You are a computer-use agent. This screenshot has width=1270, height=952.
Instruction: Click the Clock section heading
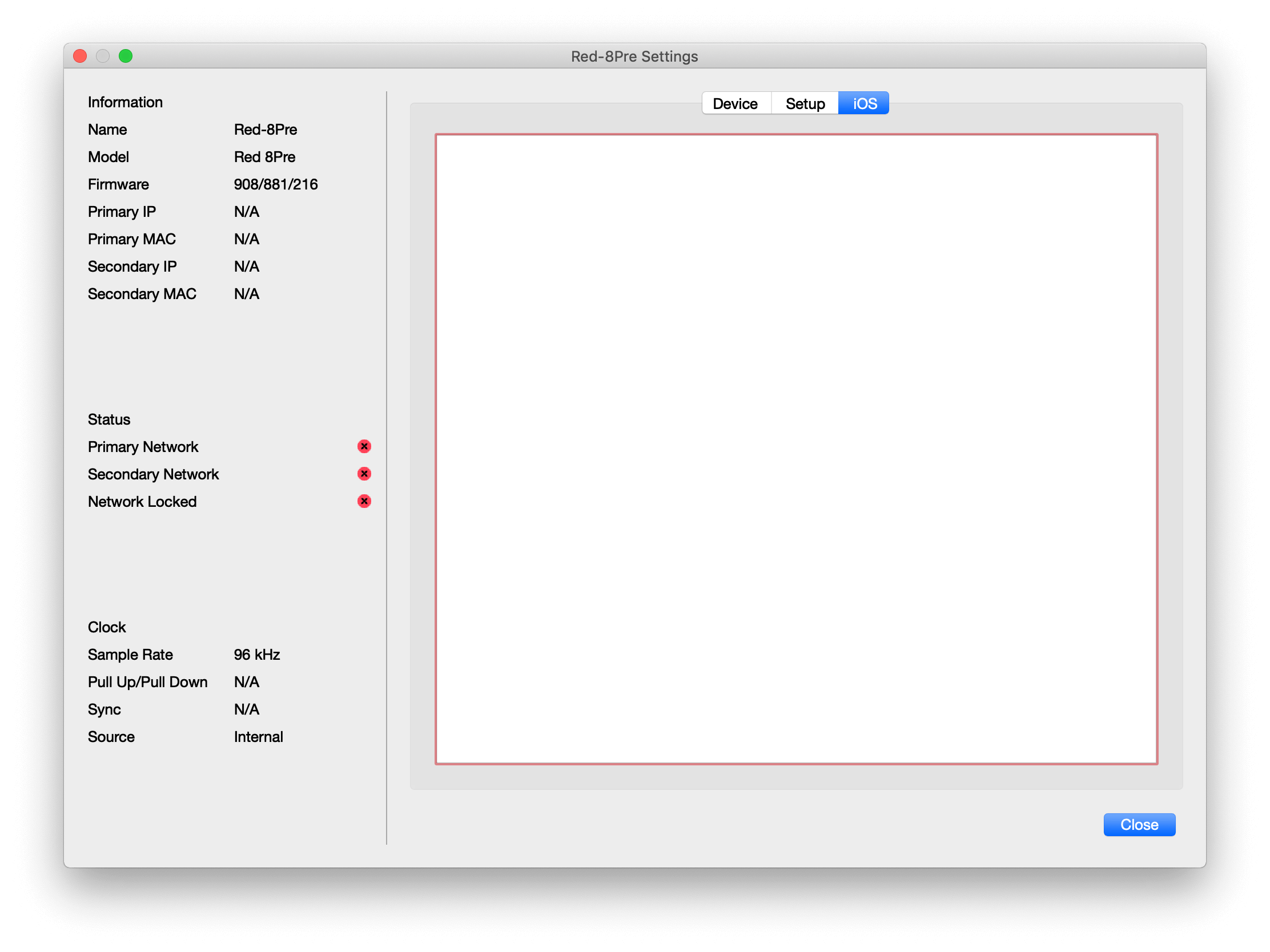pyautogui.click(x=107, y=628)
